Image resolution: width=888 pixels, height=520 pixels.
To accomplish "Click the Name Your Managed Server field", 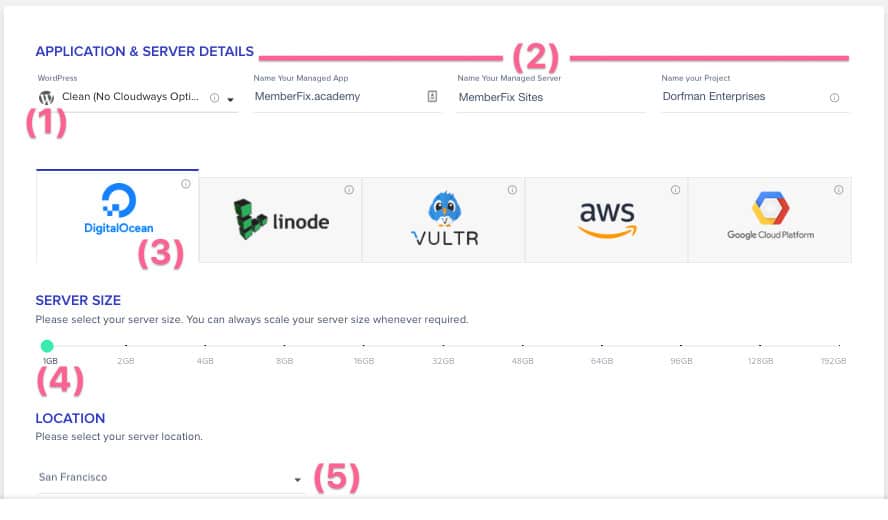I will pyautogui.click(x=550, y=97).
